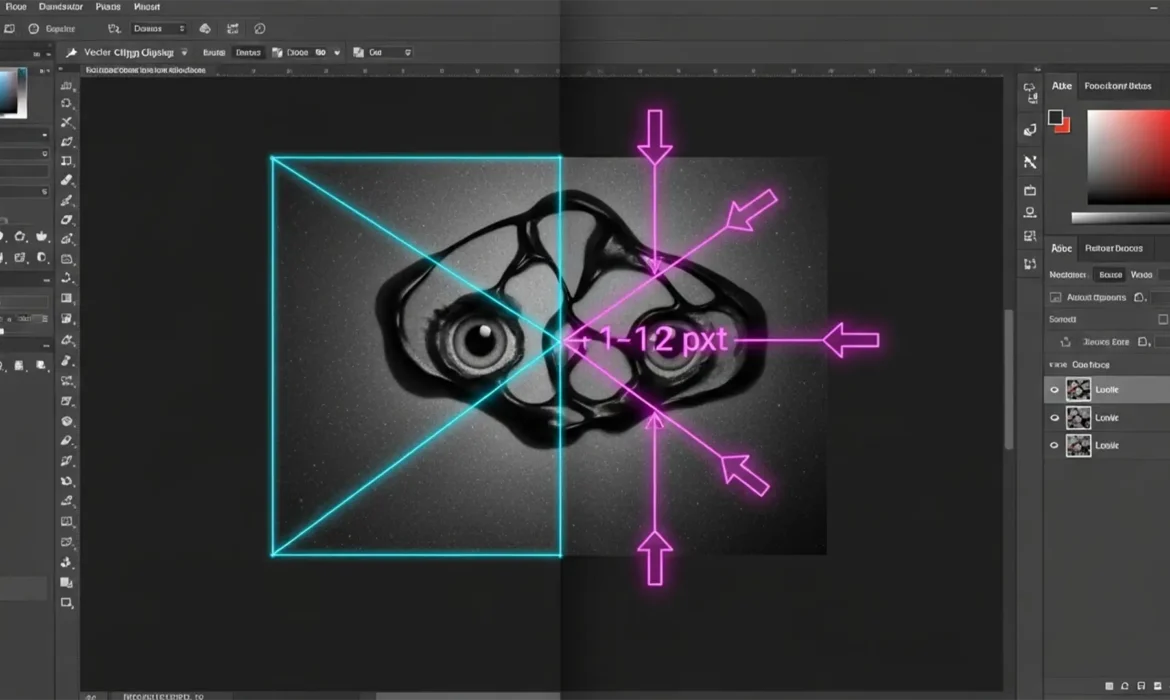The width and height of the screenshot is (1170, 700).
Task: Select the Lasso tool
Action: coord(67,122)
